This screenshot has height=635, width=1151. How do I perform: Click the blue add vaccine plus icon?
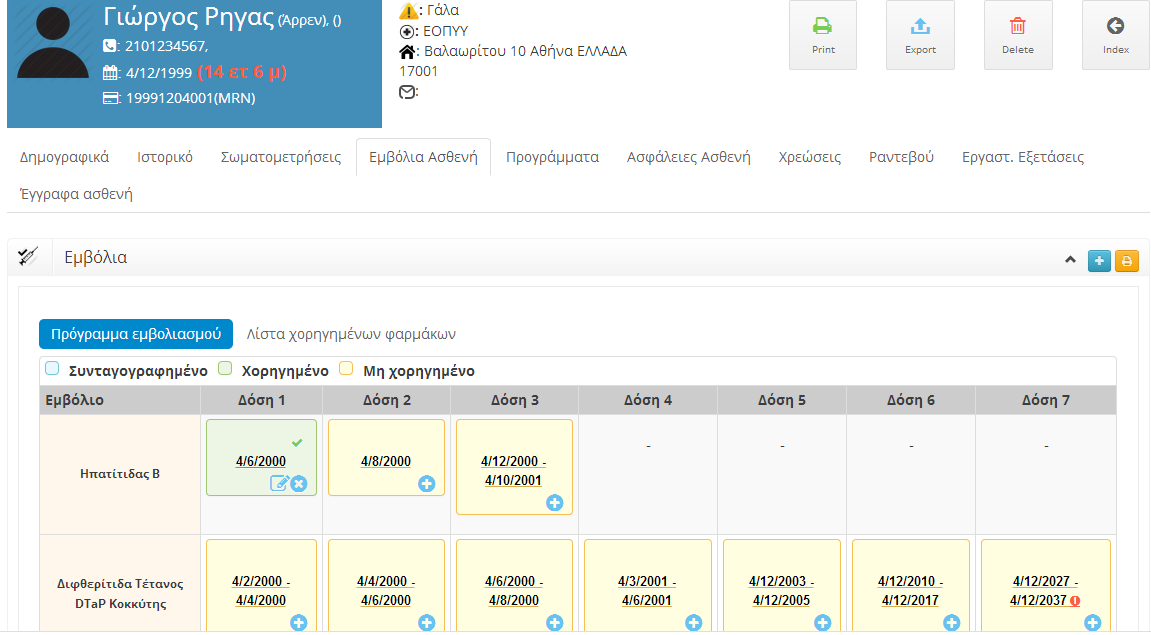tap(1099, 261)
